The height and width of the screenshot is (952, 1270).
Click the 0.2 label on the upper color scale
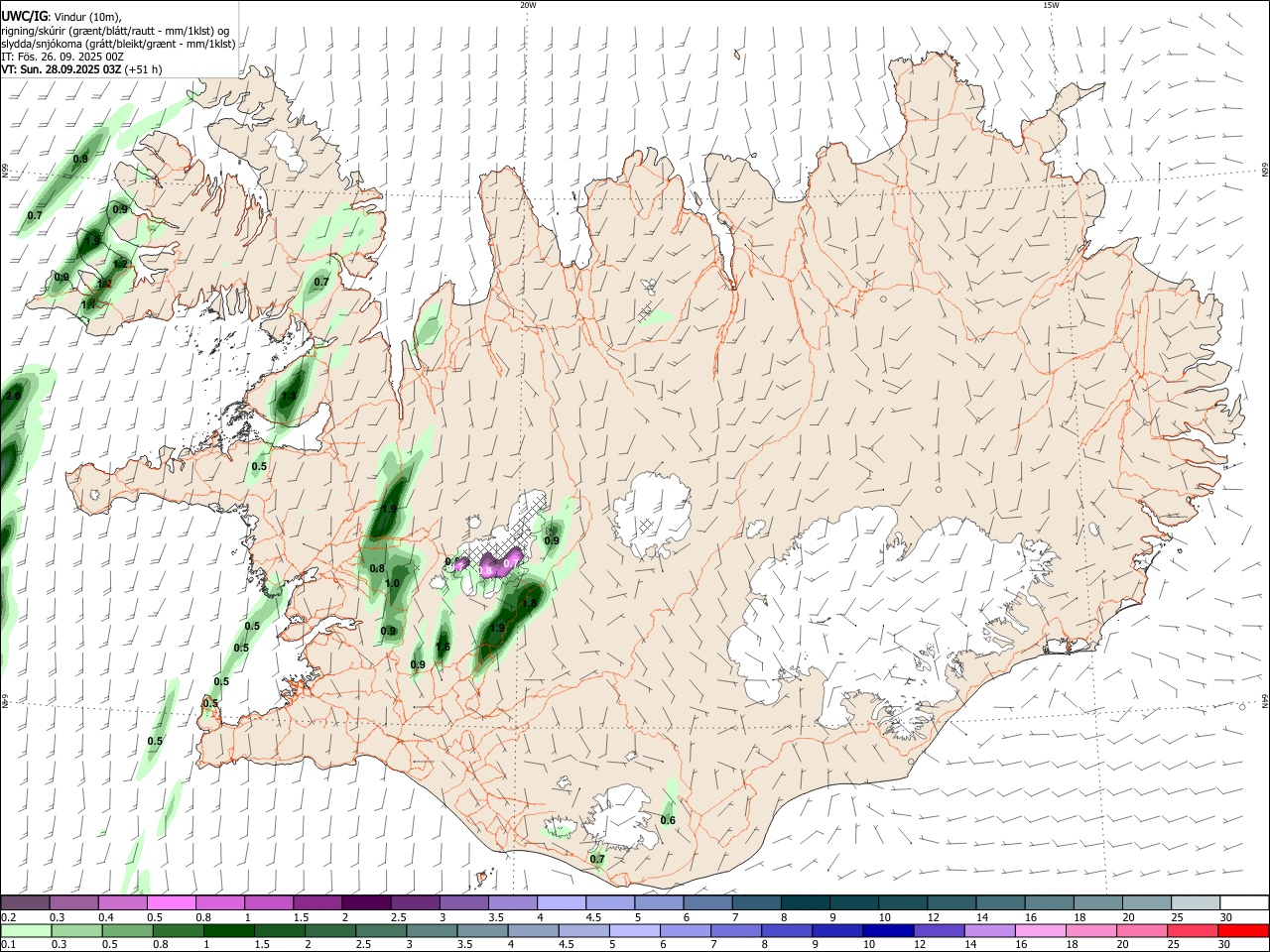click(8, 917)
